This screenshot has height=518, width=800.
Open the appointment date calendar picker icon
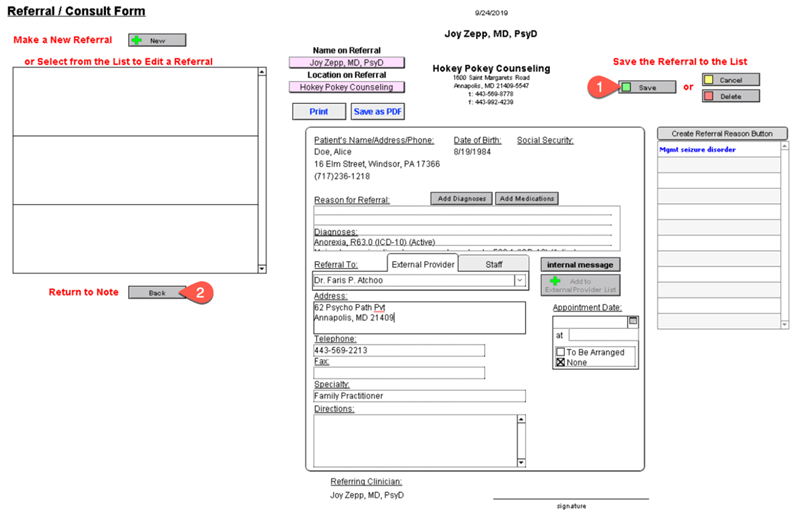click(x=632, y=321)
